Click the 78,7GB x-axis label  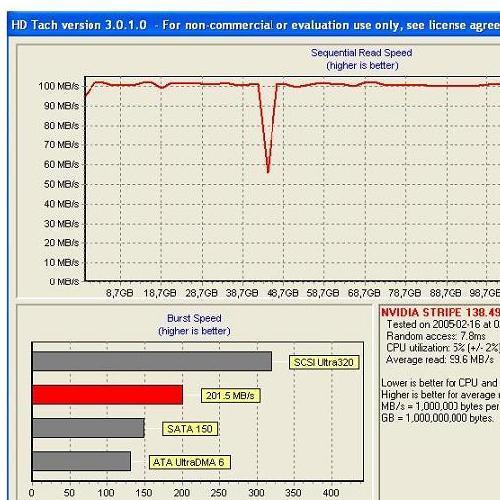(405, 293)
